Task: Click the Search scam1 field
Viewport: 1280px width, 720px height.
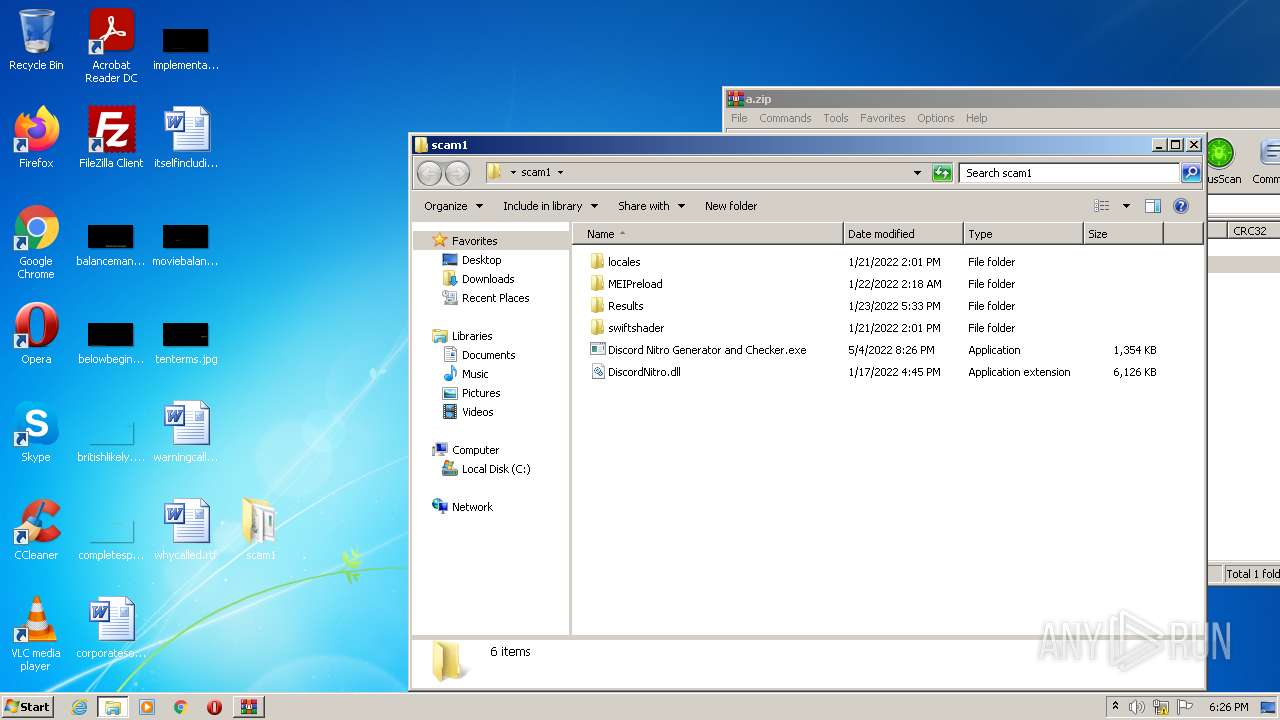Action: [x=1069, y=173]
